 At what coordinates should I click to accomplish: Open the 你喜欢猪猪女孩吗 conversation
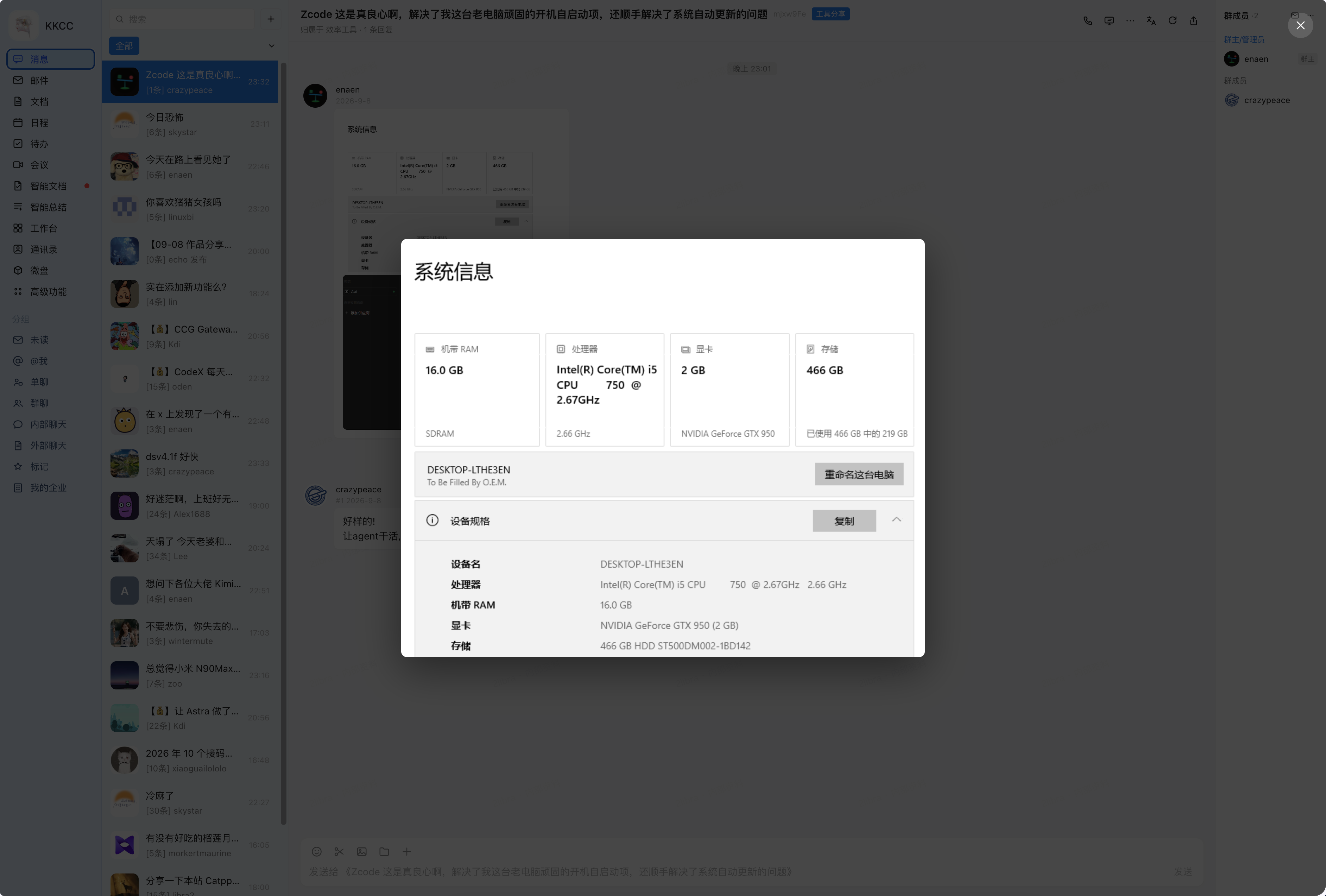tap(190, 209)
